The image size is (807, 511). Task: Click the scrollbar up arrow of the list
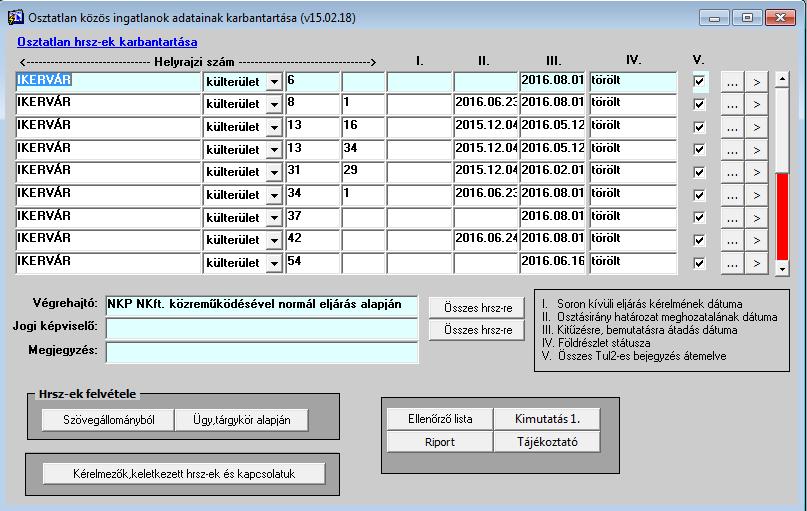782,79
